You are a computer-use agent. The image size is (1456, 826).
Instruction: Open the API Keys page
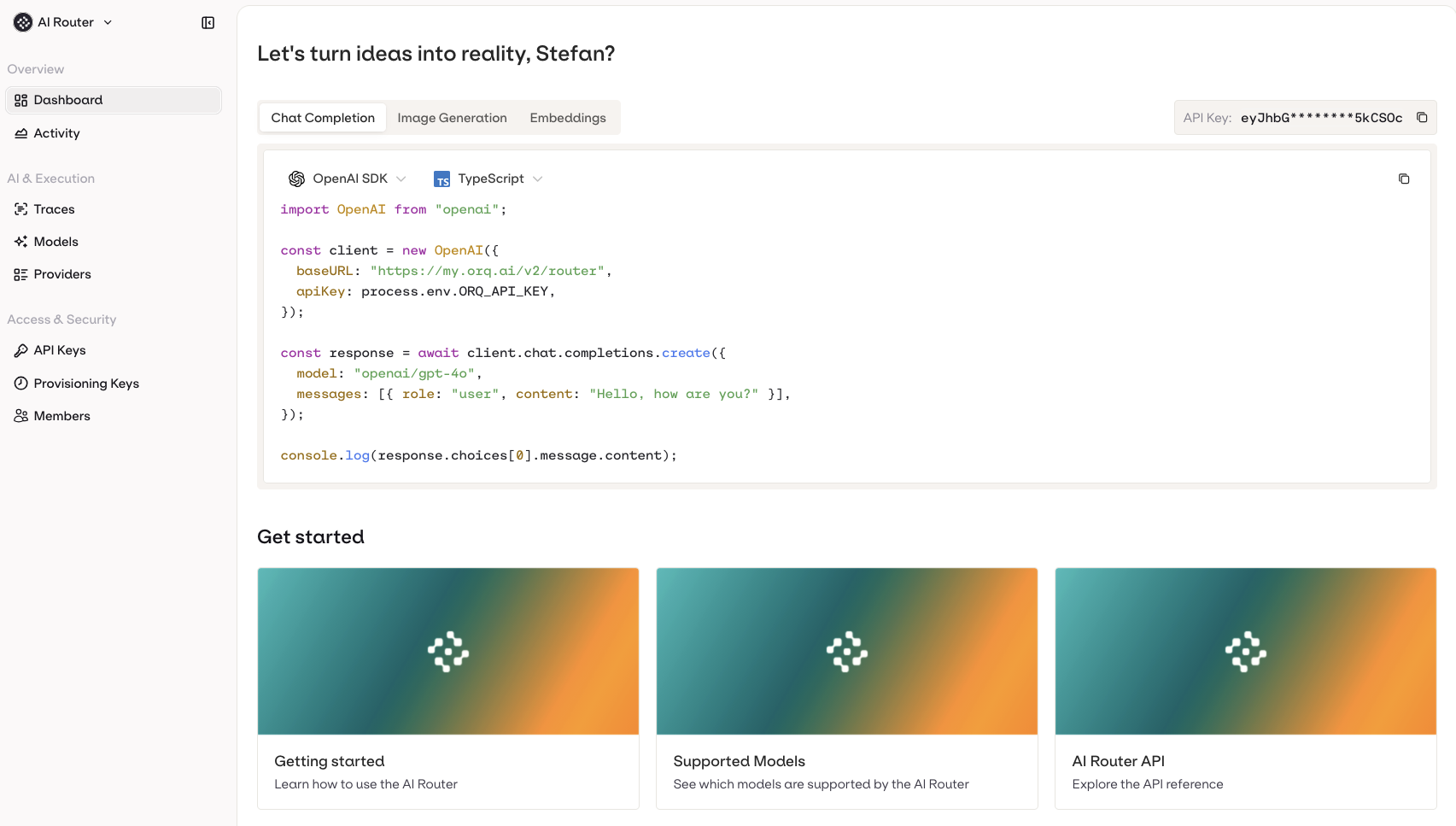pos(114,350)
